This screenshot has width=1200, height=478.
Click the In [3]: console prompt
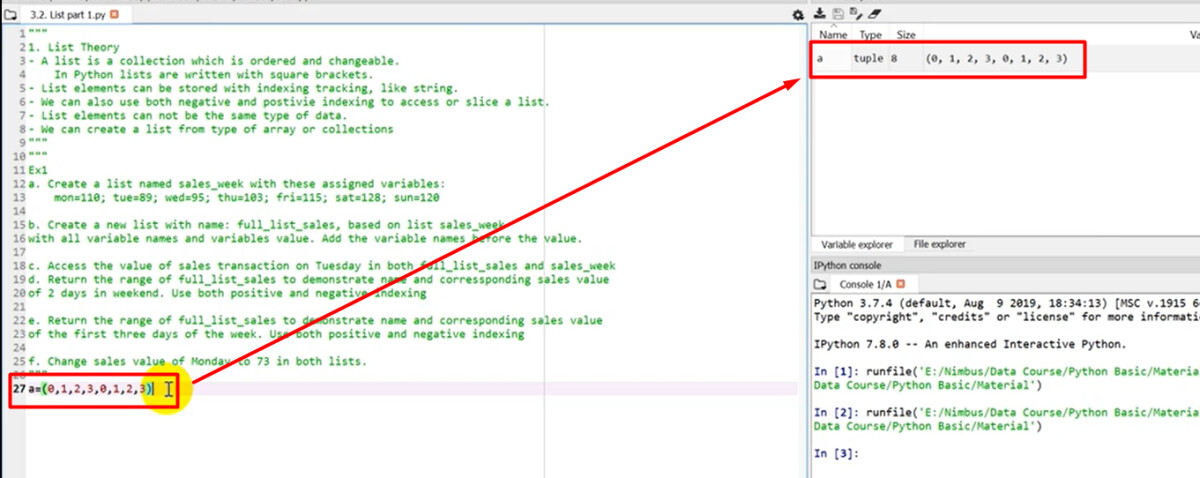pyautogui.click(x=836, y=453)
